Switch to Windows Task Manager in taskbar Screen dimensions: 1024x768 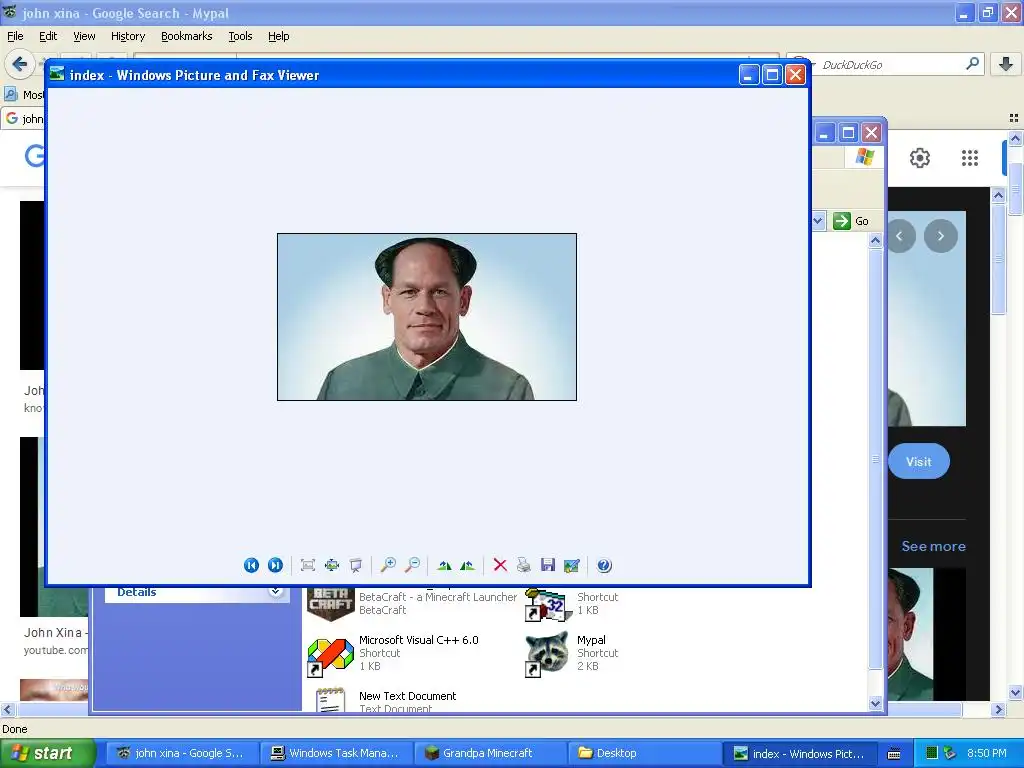click(336, 753)
